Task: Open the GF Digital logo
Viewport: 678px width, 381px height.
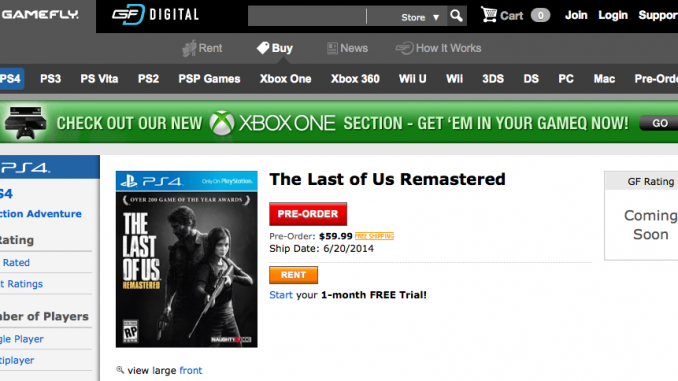Action: (x=155, y=15)
